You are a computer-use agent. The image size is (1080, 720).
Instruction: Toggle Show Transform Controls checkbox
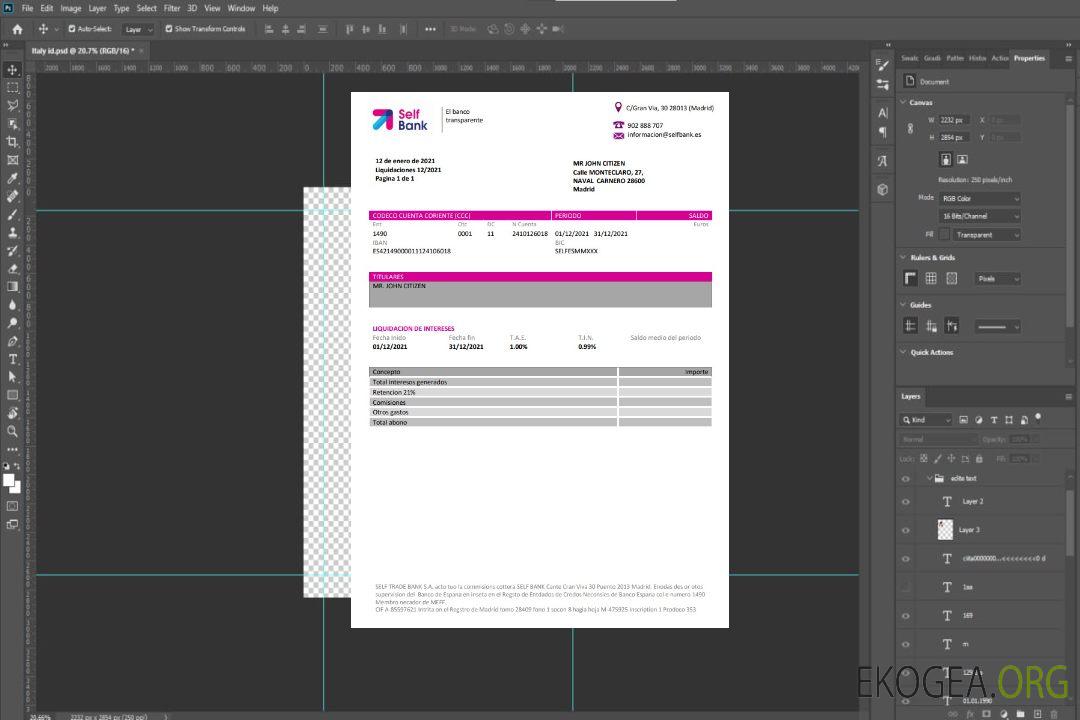[169, 29]
